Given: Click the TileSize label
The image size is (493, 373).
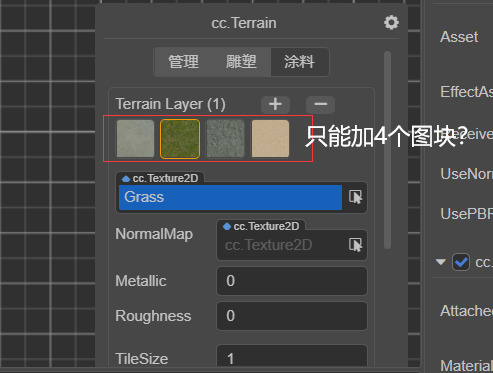Looking at the screenshot, I should pos(142,359).
